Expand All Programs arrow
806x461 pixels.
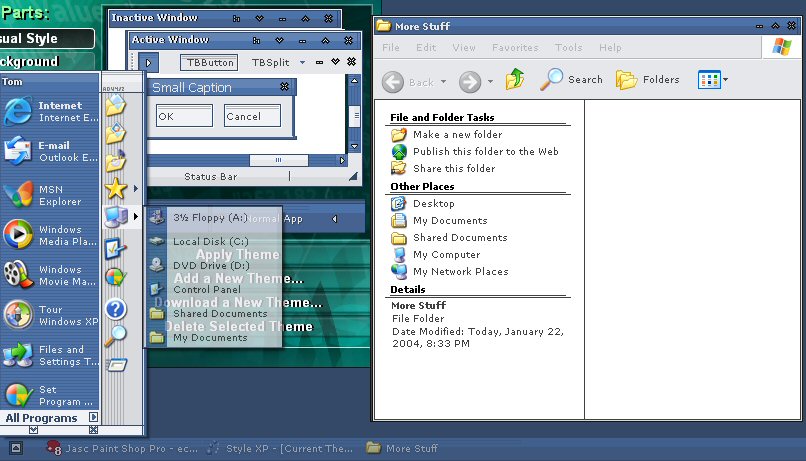coord(93,417)
